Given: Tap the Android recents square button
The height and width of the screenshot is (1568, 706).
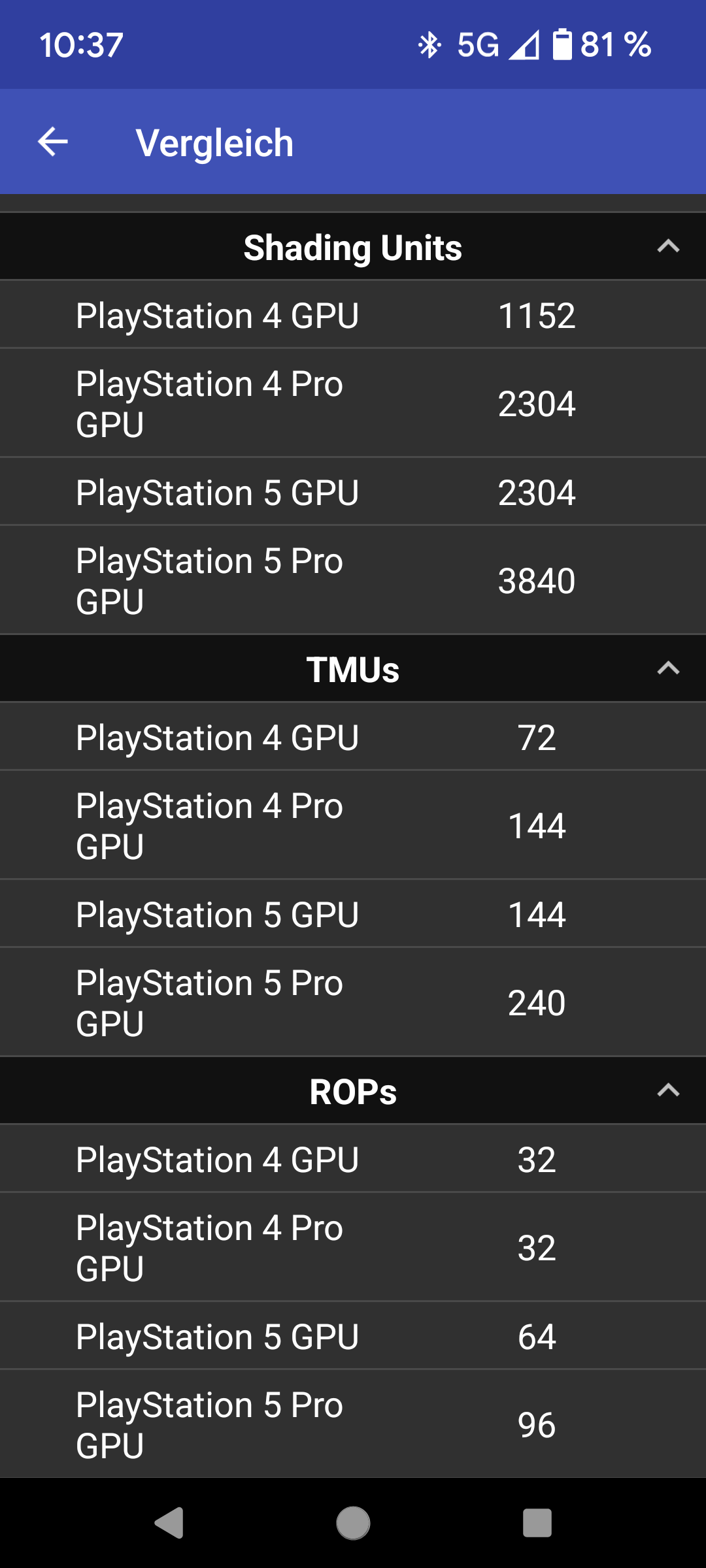Looking at the screenshot, I should coord(537,1524).
